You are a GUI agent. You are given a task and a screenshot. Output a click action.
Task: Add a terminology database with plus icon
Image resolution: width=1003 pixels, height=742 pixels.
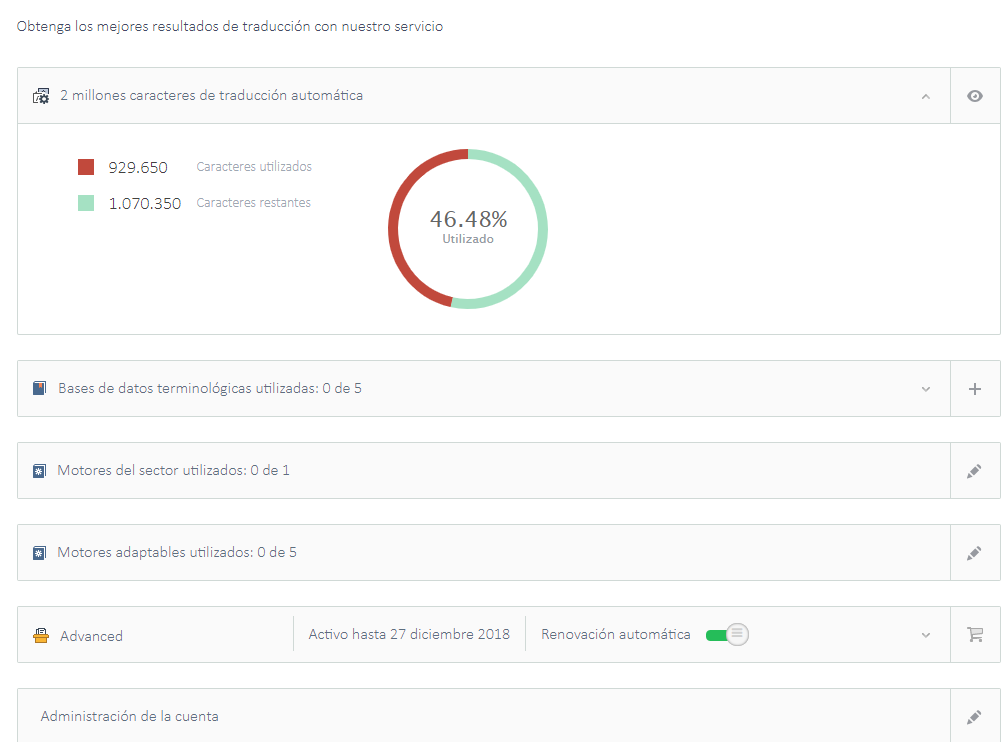(x=974, y=389)
